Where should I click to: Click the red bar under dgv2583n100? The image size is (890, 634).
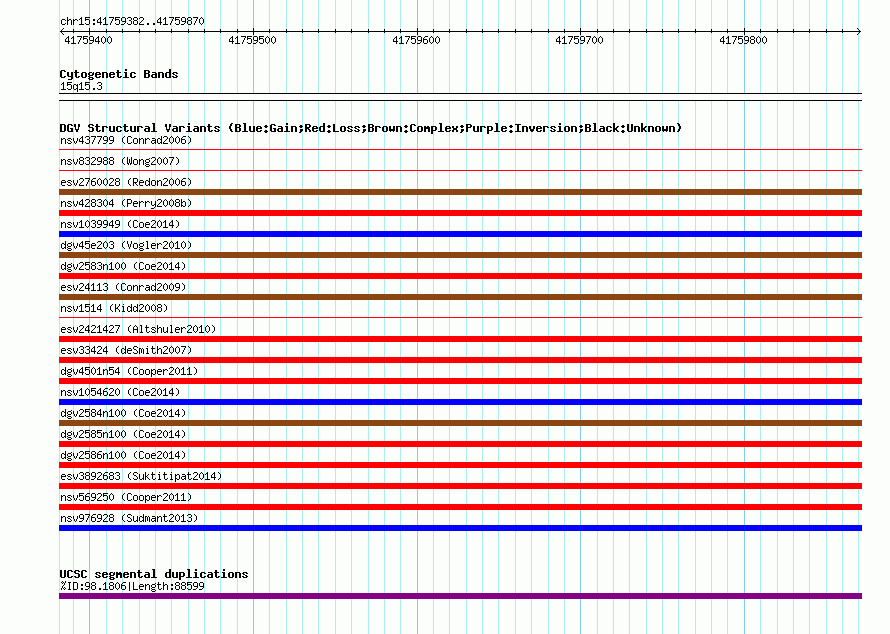pyautogui.click(x=460, y=276)
